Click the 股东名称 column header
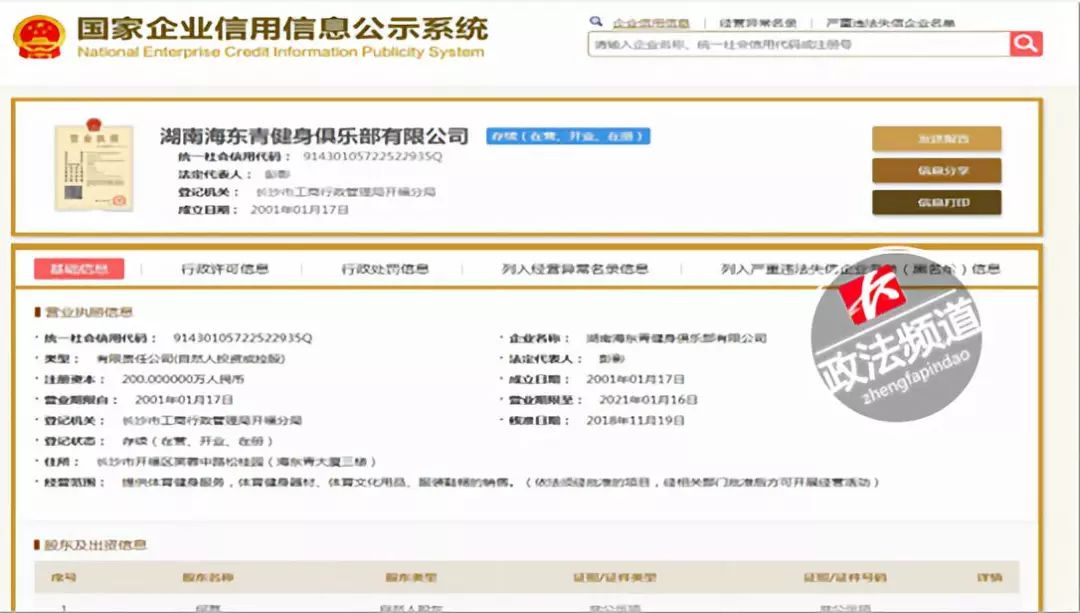The height and width of the screenshot is (613, 1080). 208,577
